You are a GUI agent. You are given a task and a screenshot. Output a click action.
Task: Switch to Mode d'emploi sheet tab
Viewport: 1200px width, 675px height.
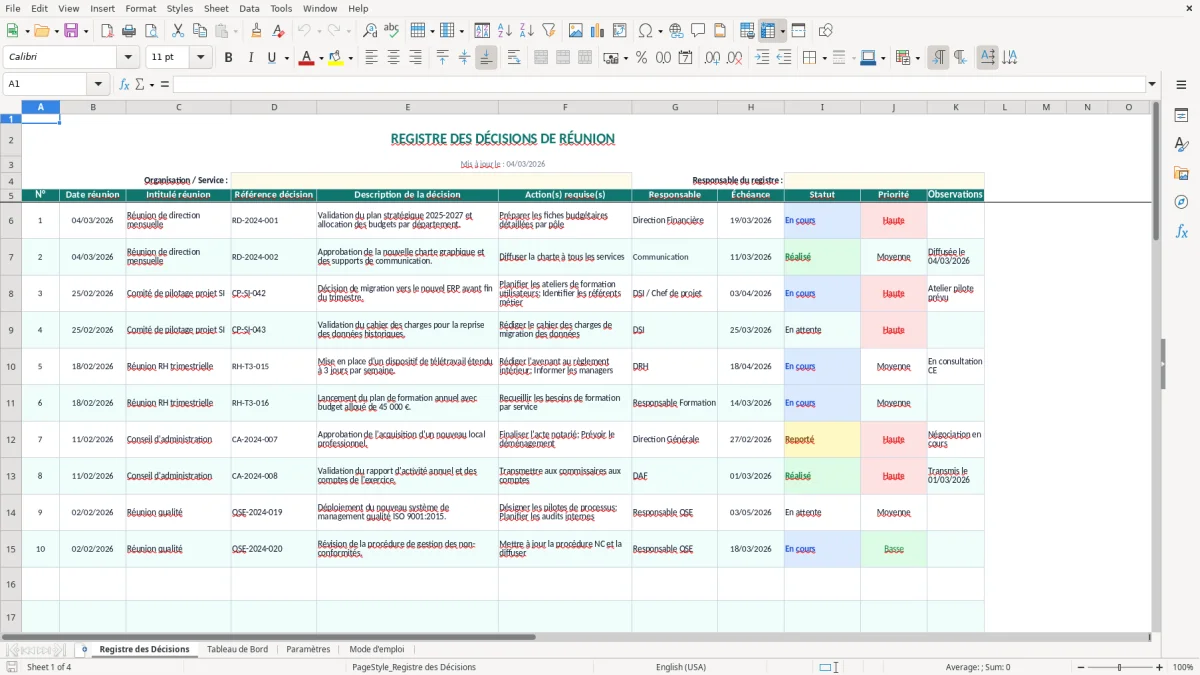tap(377, 649)
